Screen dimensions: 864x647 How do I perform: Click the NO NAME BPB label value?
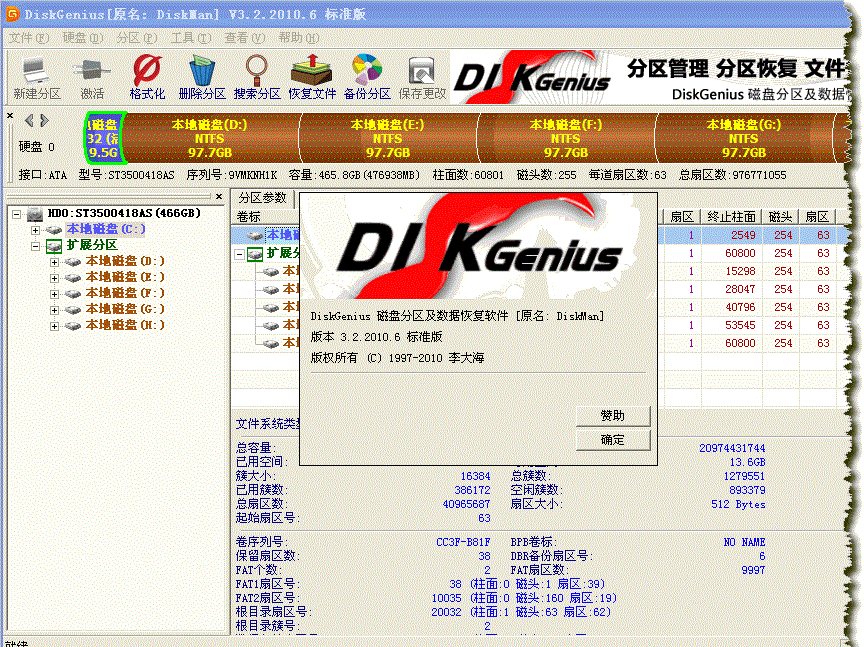pyautogui.click(x=744, y=542)
